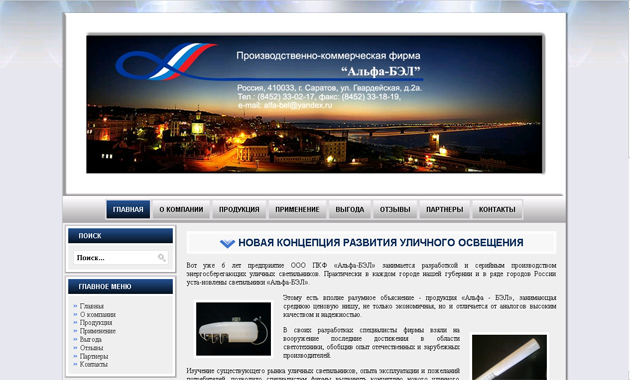The width and height of the screenshot is (630, 380).
Task: Open sidebar link Применение
Action: (98, 331)
